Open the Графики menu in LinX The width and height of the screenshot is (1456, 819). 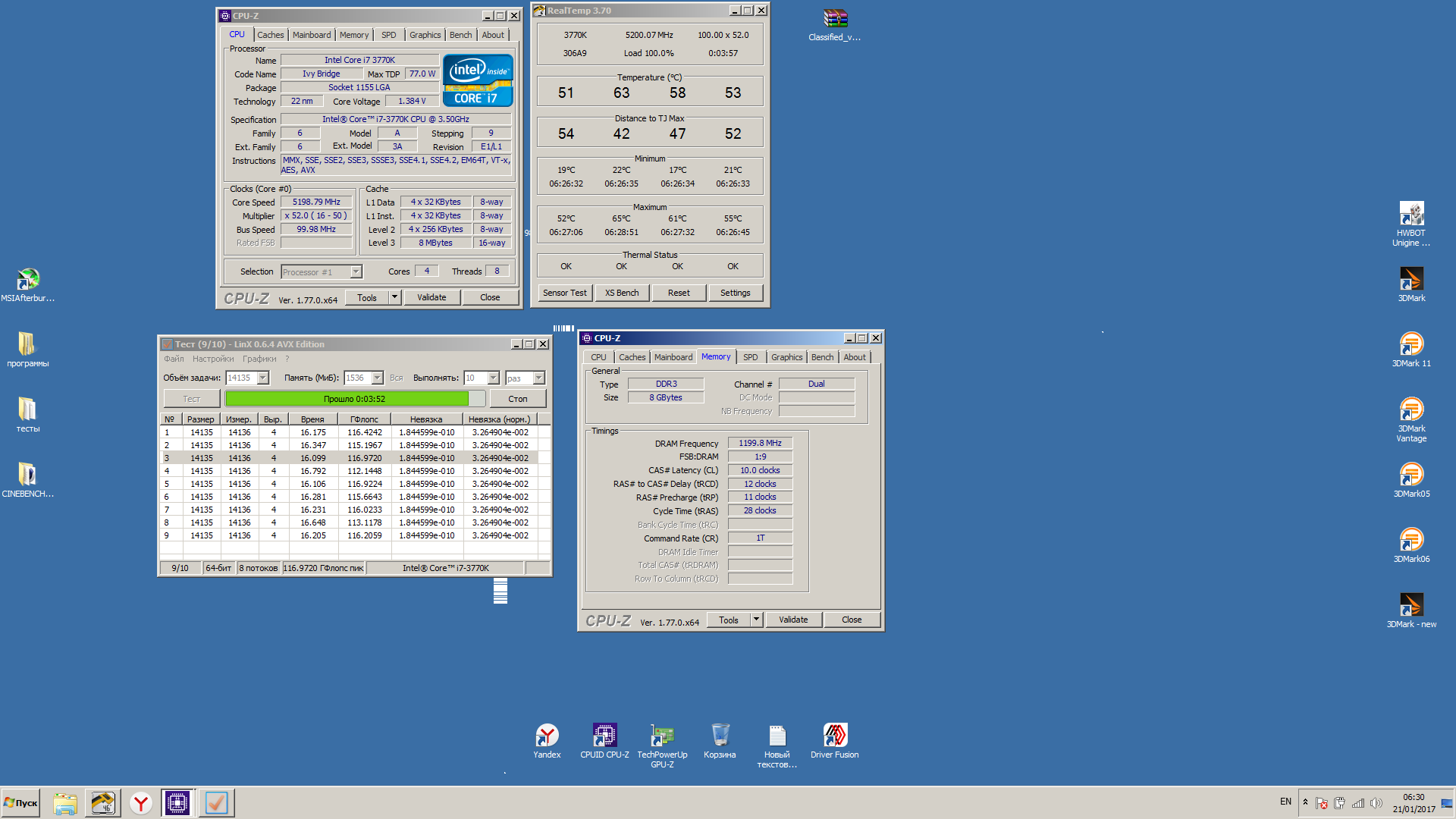[259, 359]
